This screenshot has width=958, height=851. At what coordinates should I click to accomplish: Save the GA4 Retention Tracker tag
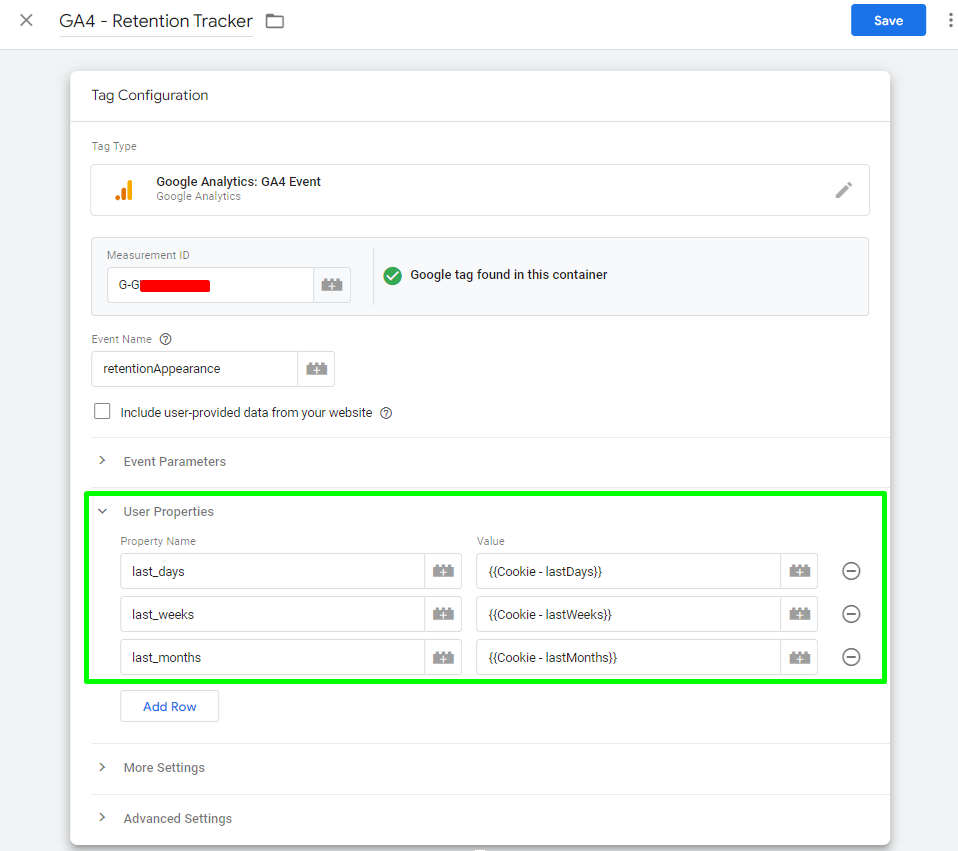click(888, 20)
